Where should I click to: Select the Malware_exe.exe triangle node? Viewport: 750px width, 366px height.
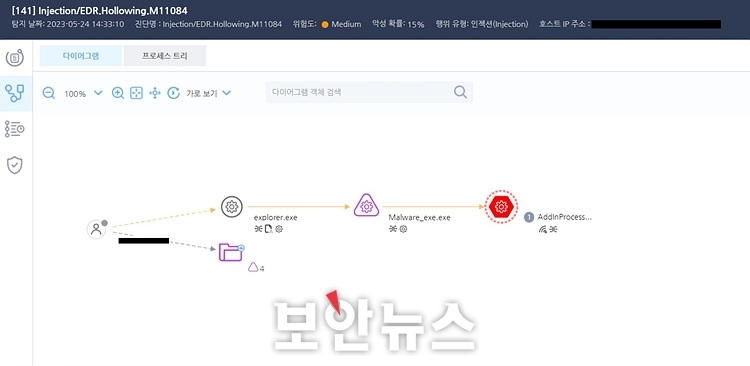tap(366, 206)
